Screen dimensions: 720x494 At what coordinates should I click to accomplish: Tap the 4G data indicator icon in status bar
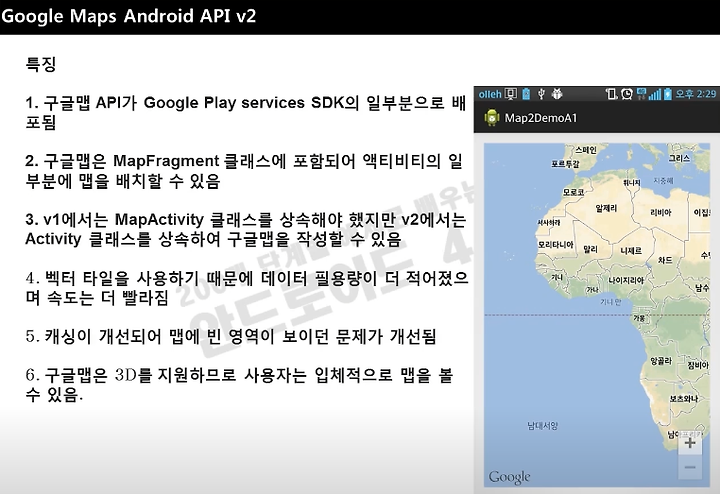[x=641, y=94]
